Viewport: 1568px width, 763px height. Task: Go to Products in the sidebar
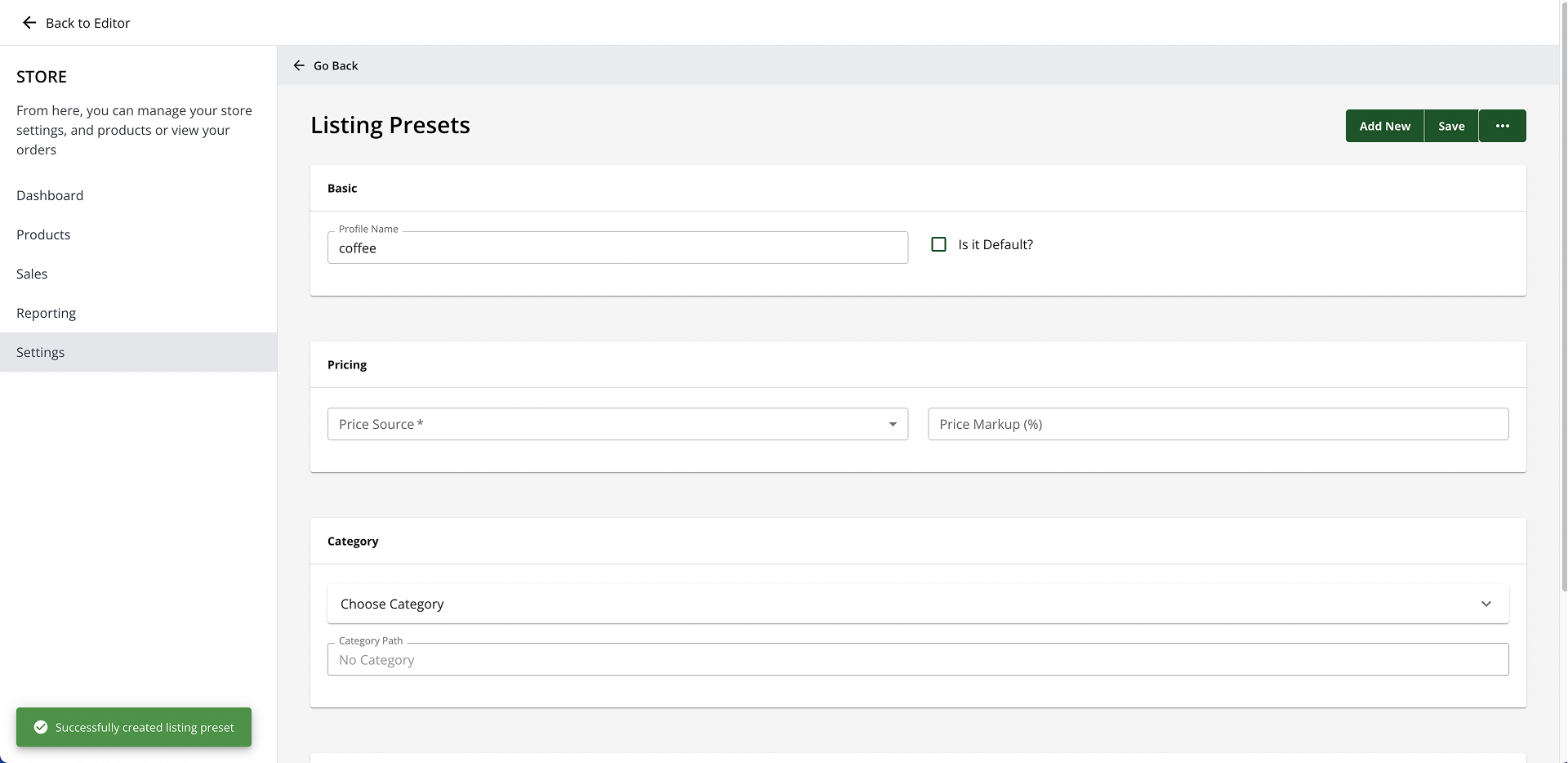pos(43,234)
